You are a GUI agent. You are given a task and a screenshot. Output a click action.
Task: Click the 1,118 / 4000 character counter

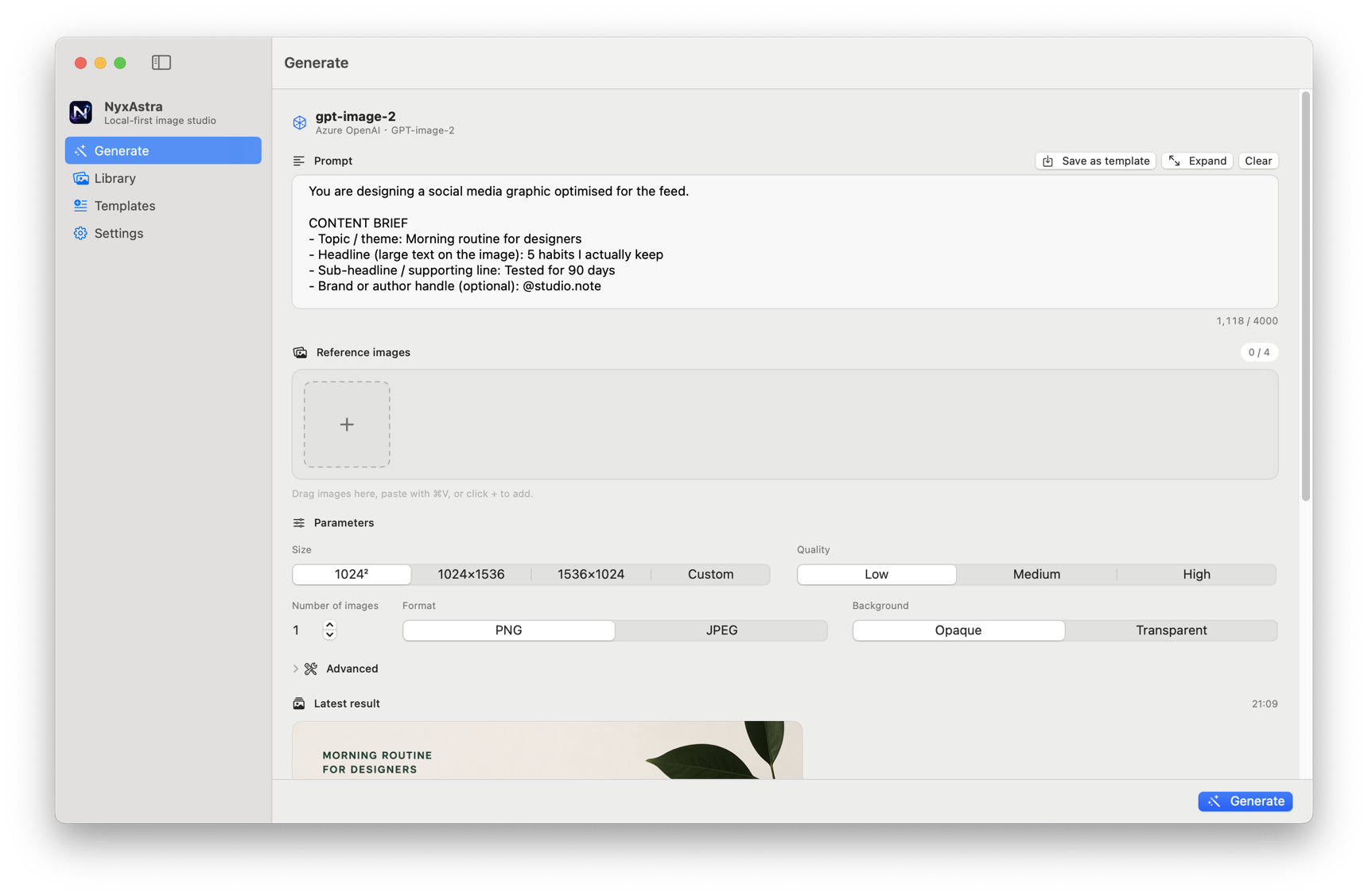tap(1247, 321)
